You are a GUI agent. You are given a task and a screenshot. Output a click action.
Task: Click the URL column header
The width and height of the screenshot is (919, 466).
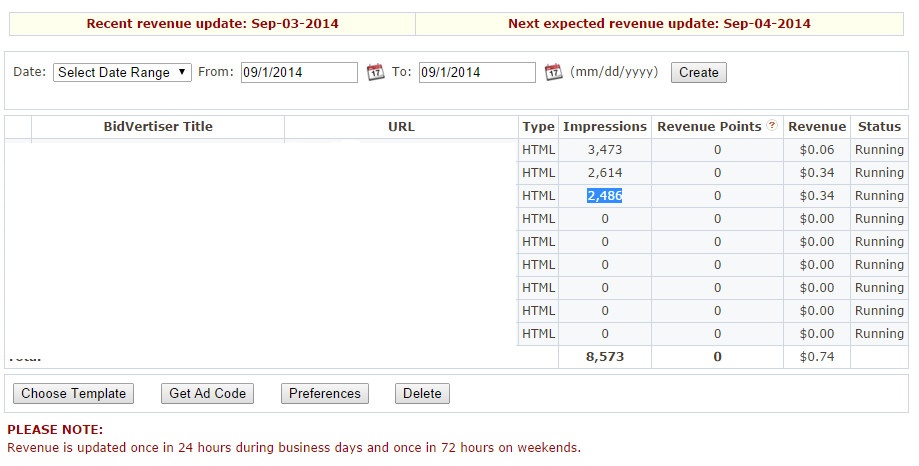pos(401,127)
